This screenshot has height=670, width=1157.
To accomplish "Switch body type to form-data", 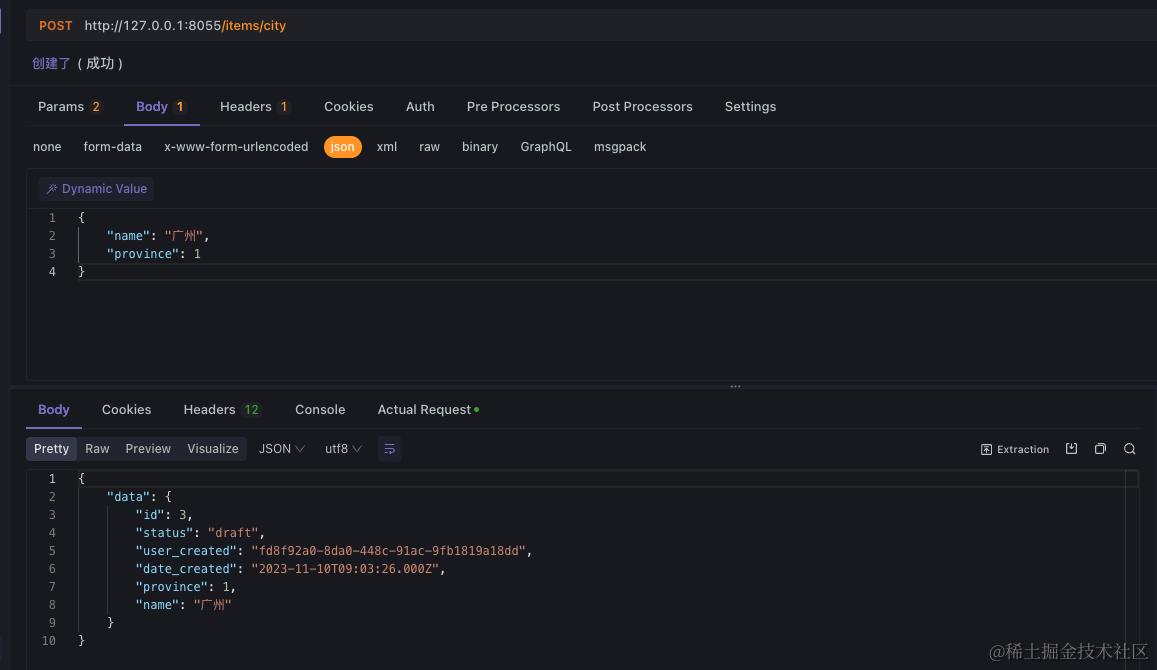I will pyautogui.click(x=112, y=146).
